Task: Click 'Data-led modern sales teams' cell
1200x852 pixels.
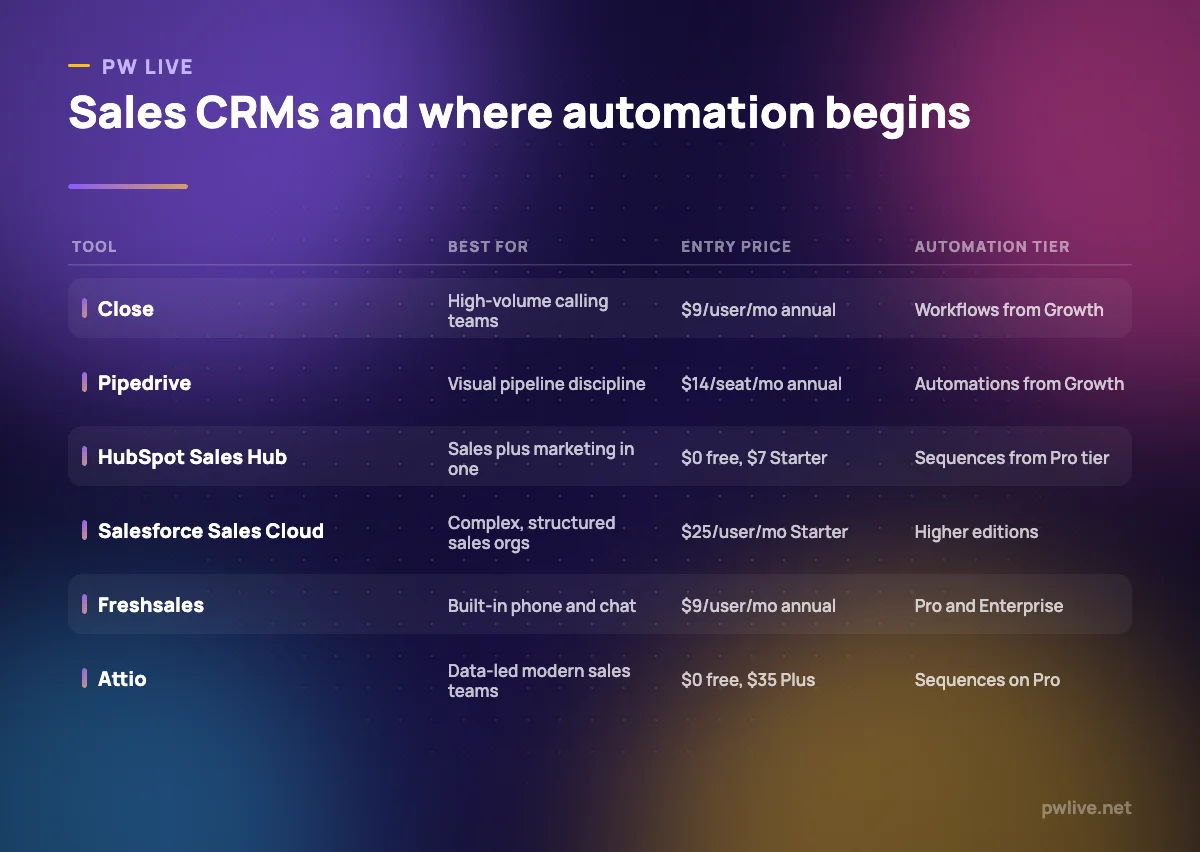Action: pyautogui.click(x=539, y=681)
